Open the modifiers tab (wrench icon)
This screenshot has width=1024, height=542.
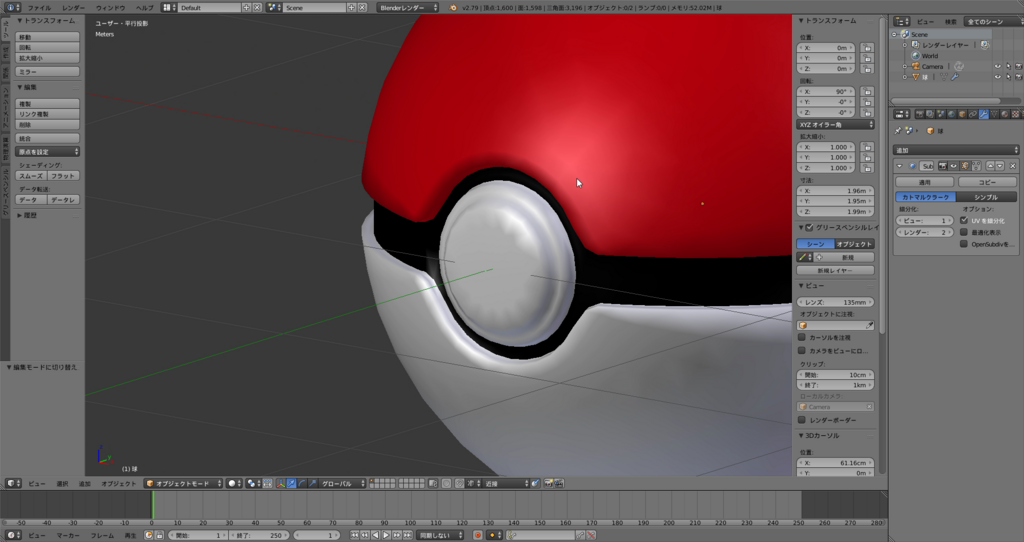[984, 114]
